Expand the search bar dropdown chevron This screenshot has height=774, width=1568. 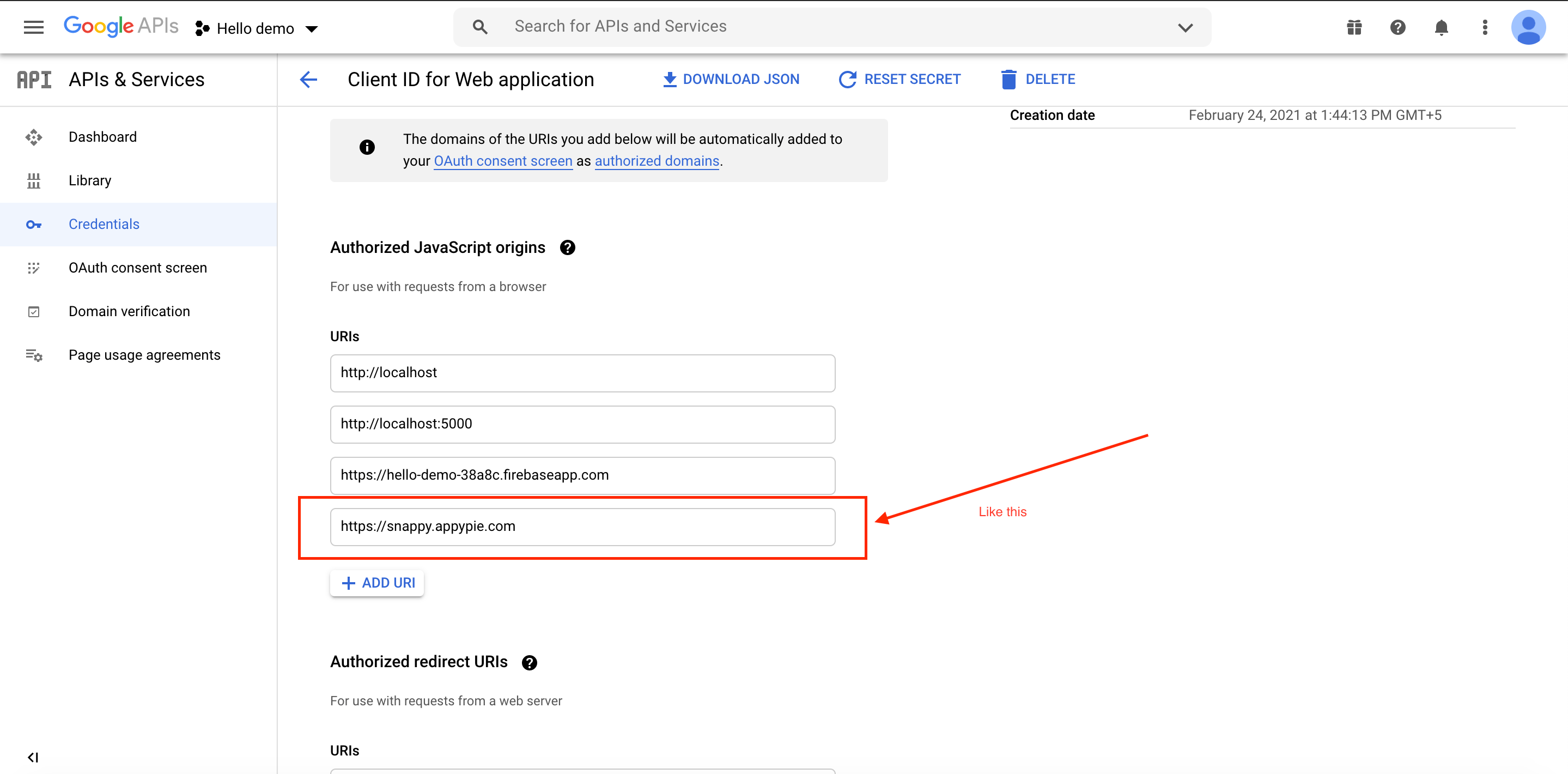click(1184, 27)
